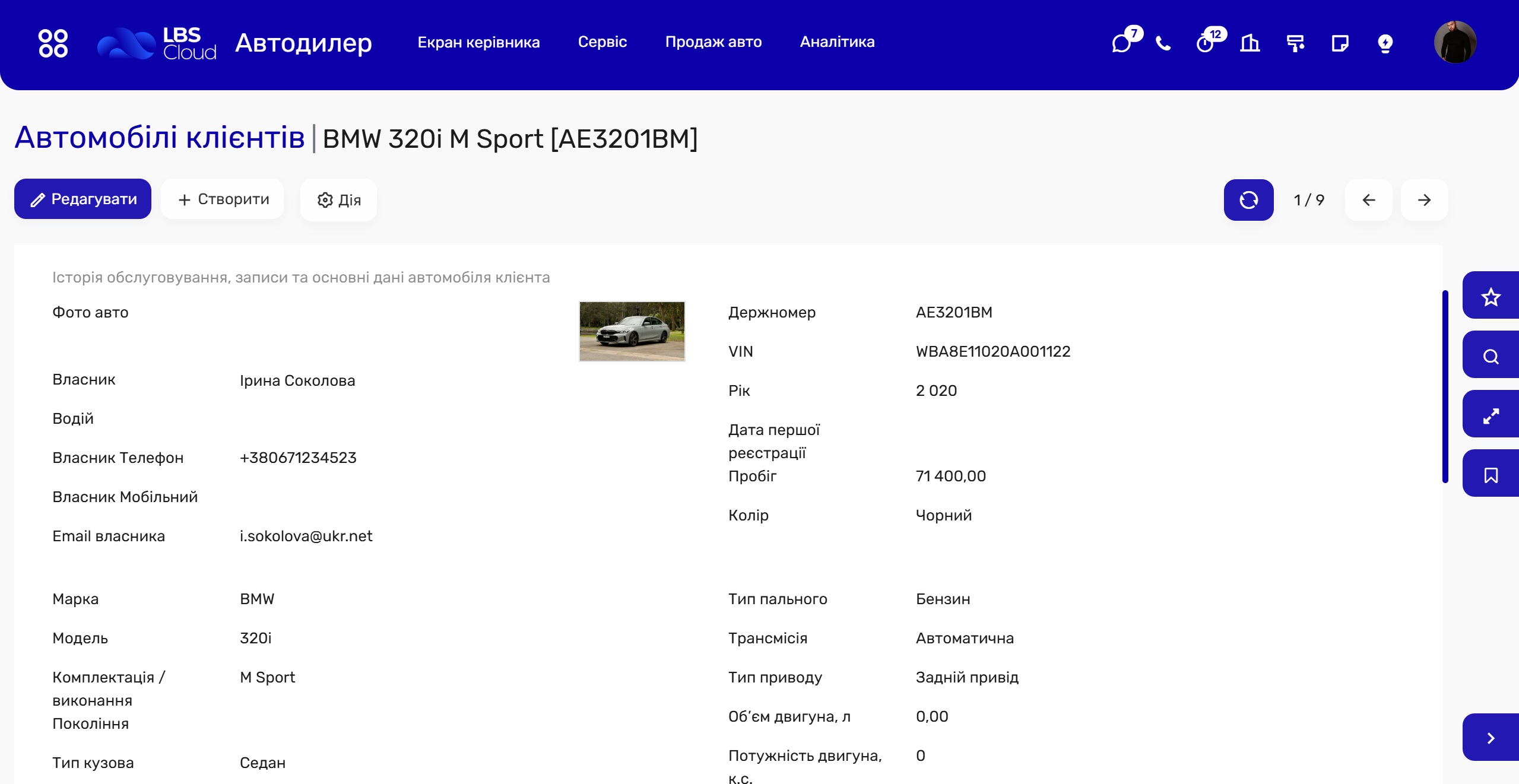Click the search side button
Viewport: 1519px width, 784px height.
1491,355
